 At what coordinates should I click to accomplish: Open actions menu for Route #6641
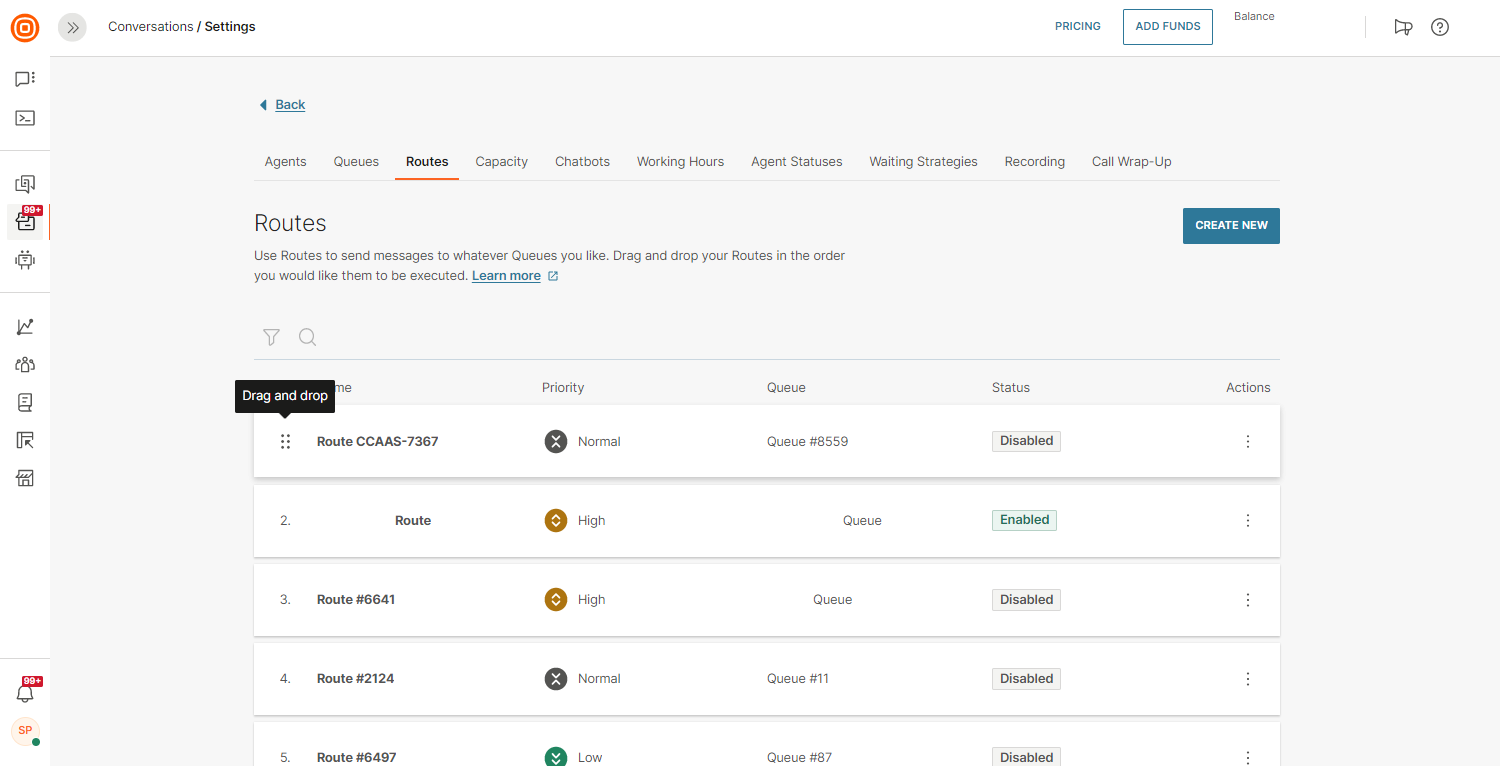click(1247, 600)
